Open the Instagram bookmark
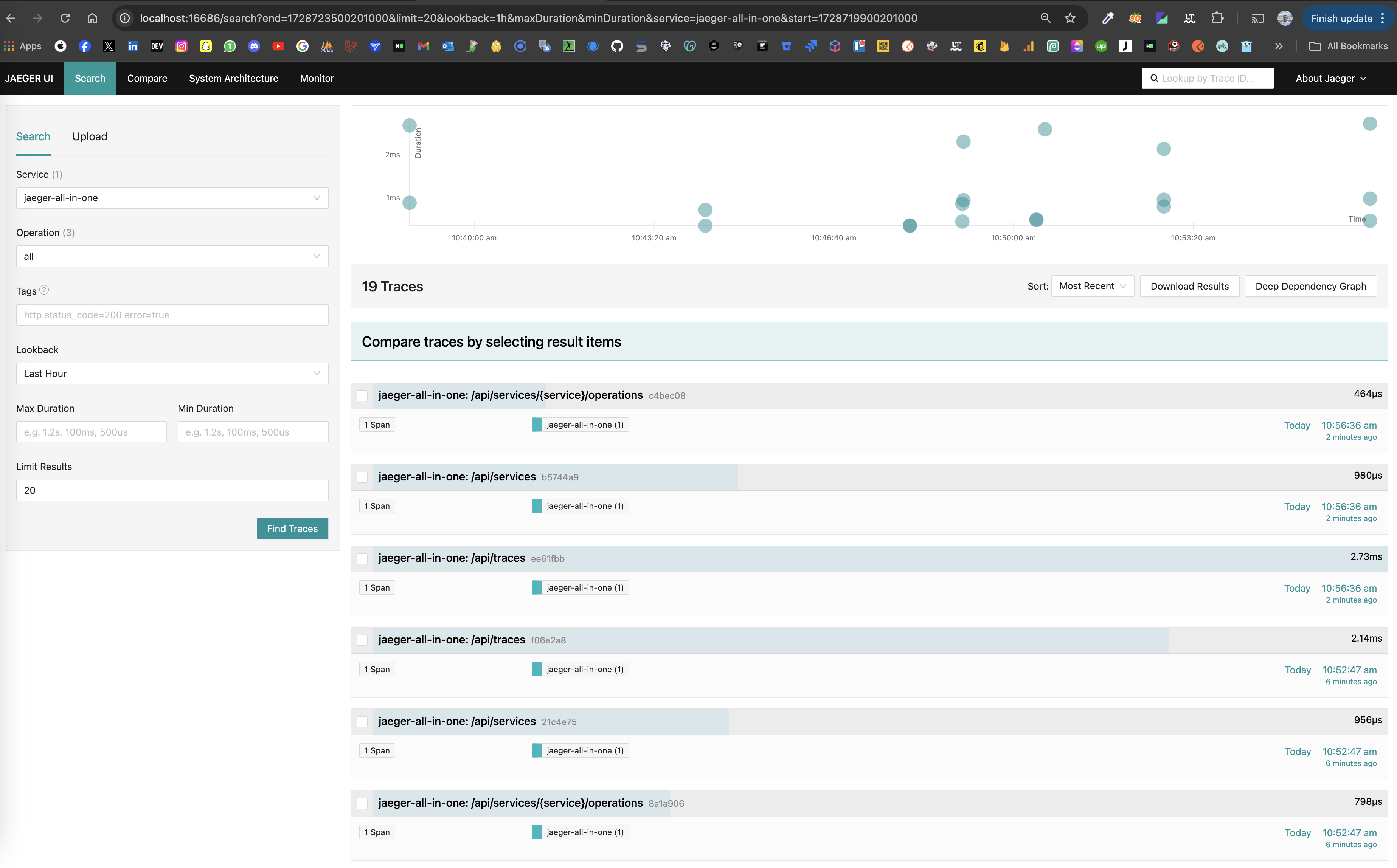This screenshot has height=868, width=1397. click(182, 46)
